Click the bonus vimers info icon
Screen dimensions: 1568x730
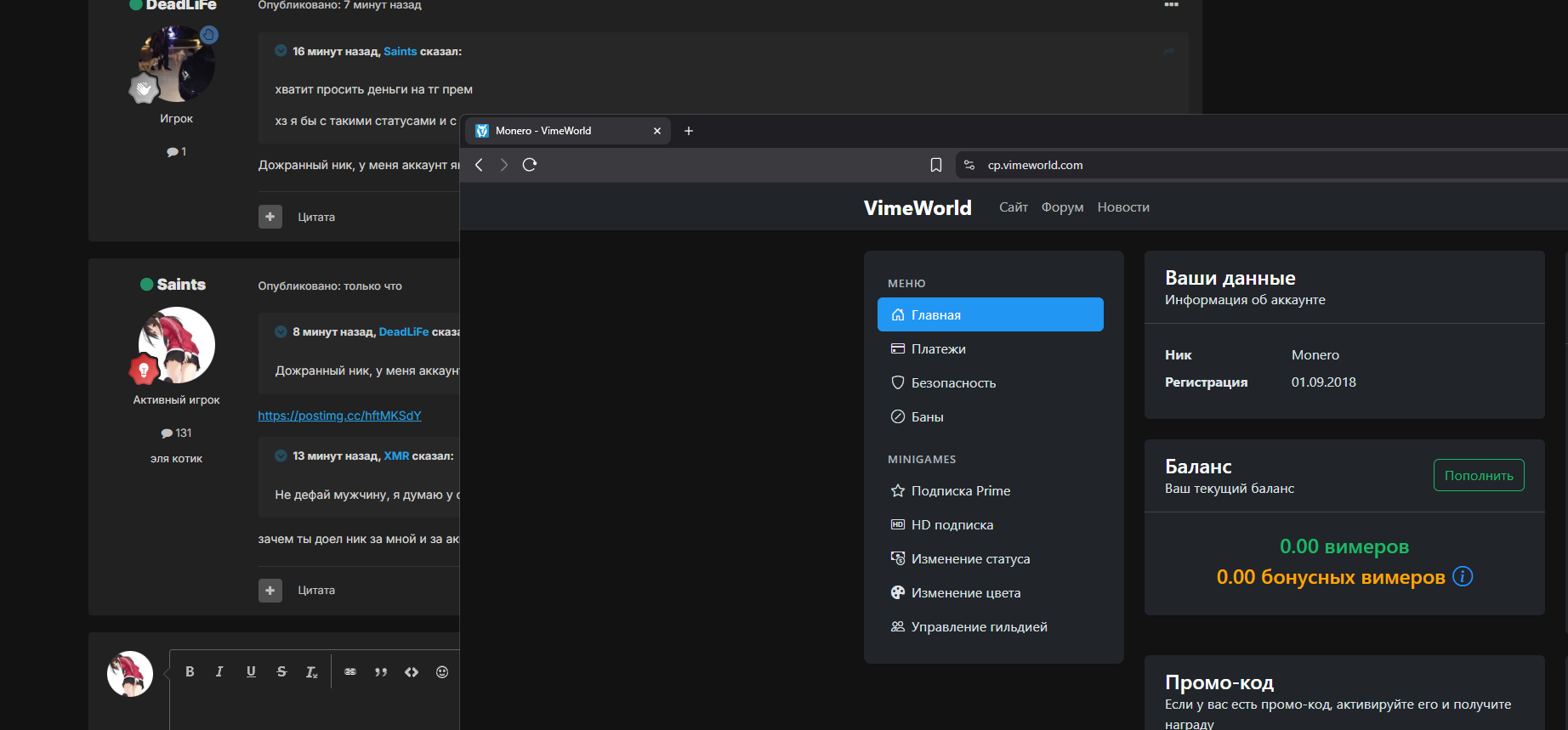coord(1463,576)
